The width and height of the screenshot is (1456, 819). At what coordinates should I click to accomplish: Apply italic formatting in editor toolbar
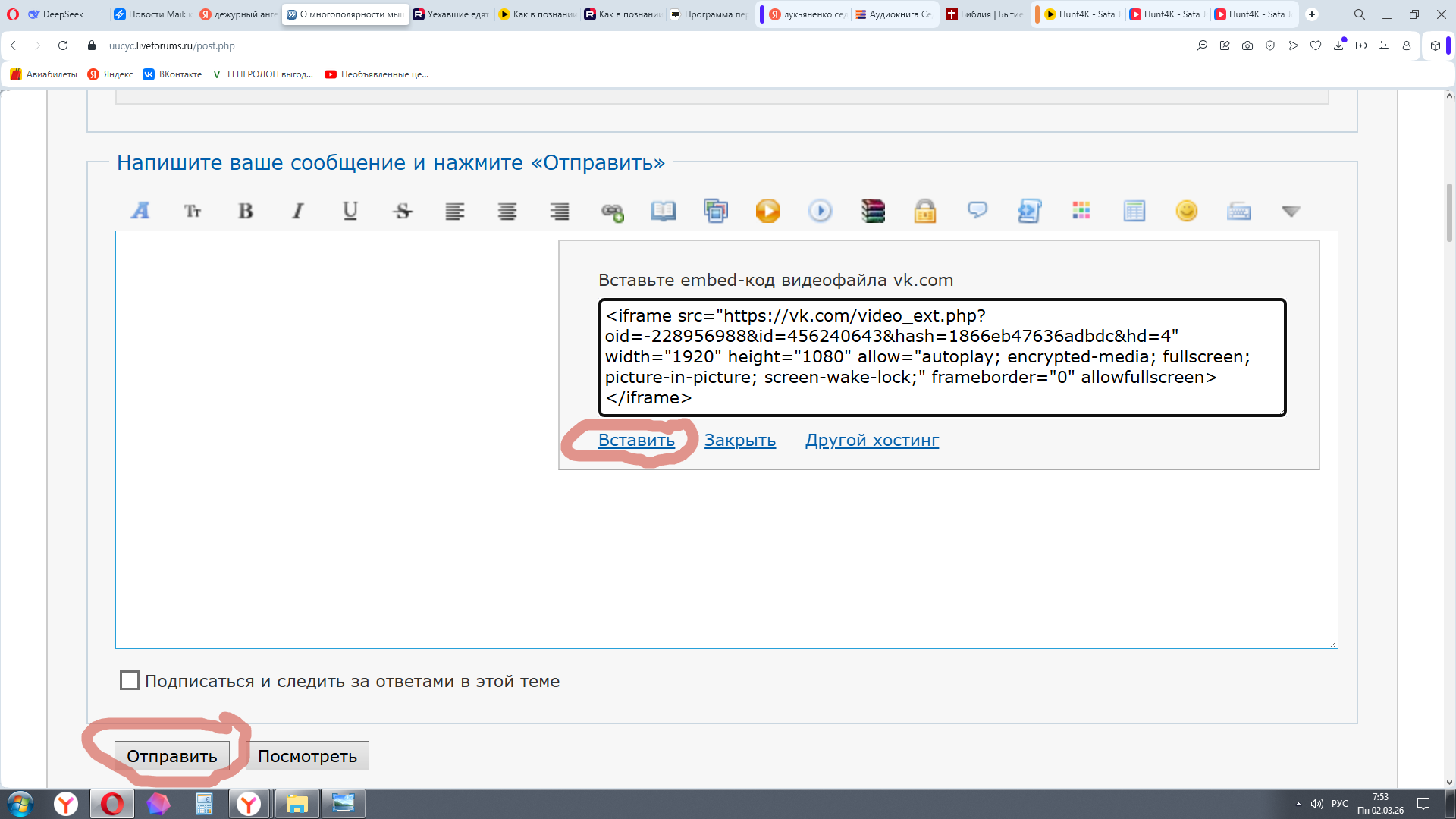click(x=298, y=211)
